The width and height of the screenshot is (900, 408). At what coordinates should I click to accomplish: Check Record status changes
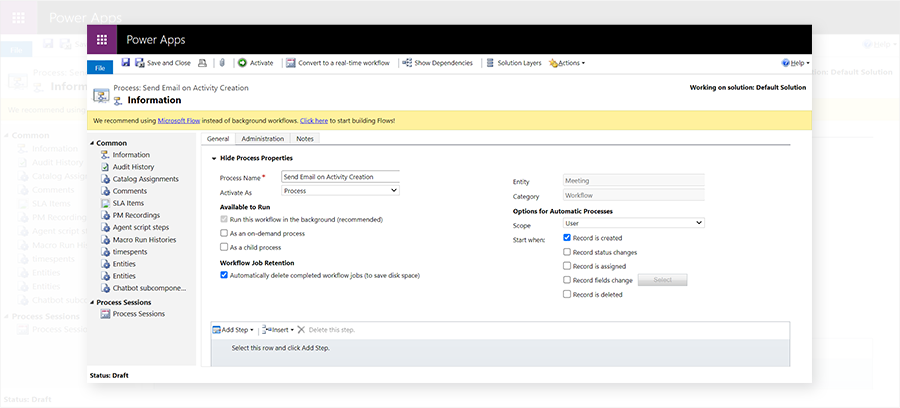click(x=567, y=252)
